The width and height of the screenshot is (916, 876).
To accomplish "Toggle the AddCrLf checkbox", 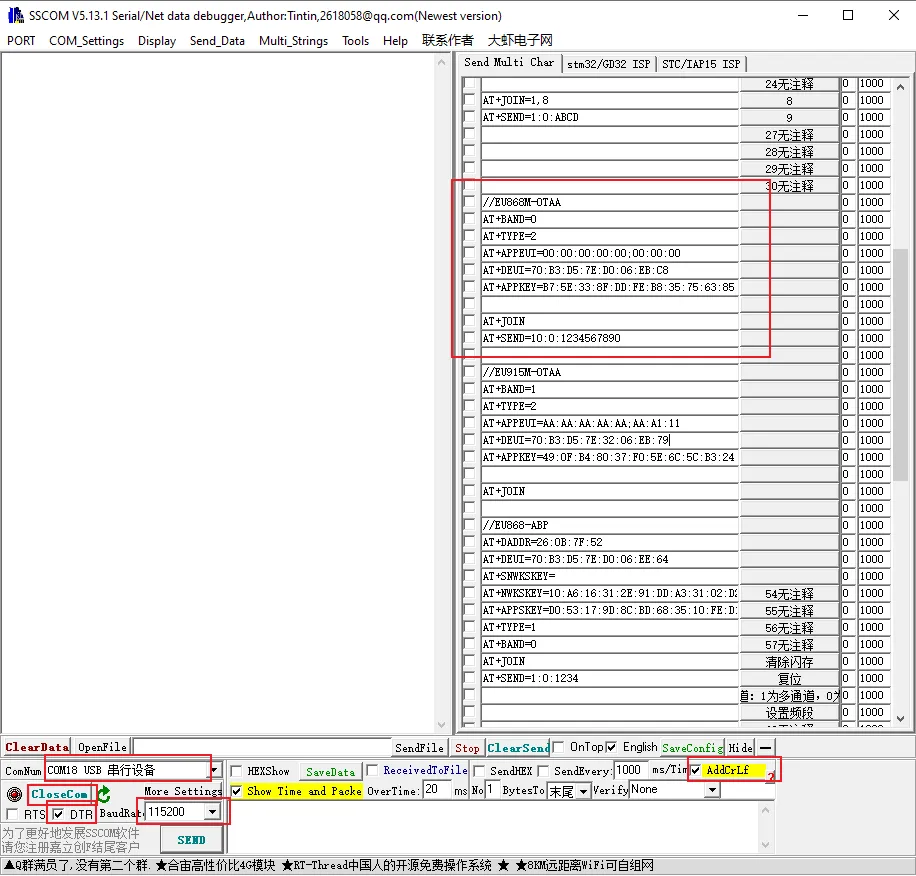I will [x=696, y=770].
